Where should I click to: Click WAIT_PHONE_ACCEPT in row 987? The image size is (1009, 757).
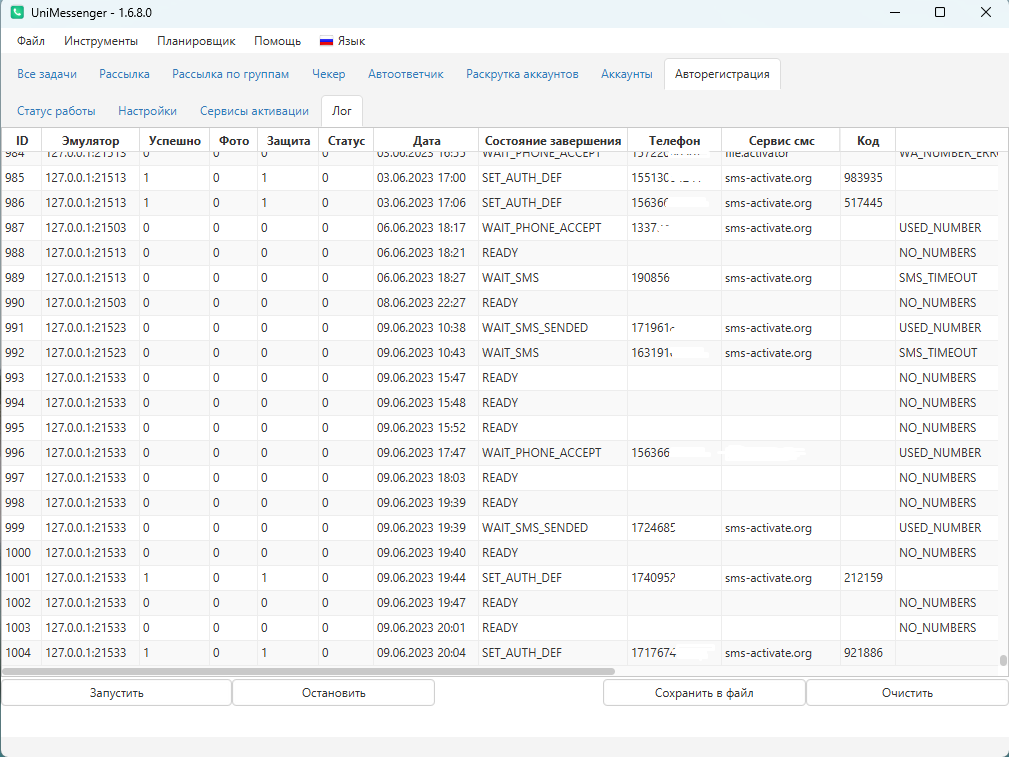[541, 228]
